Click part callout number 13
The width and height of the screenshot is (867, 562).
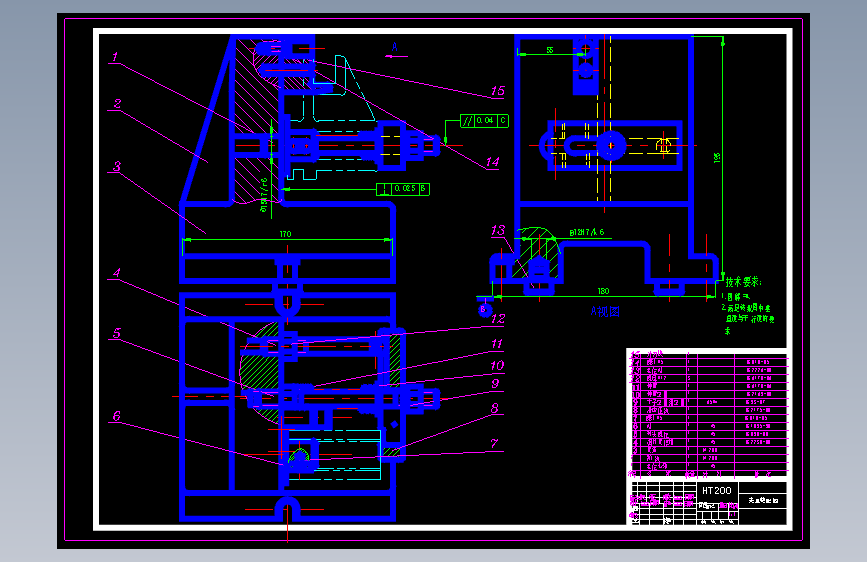(x=498, y=230)
